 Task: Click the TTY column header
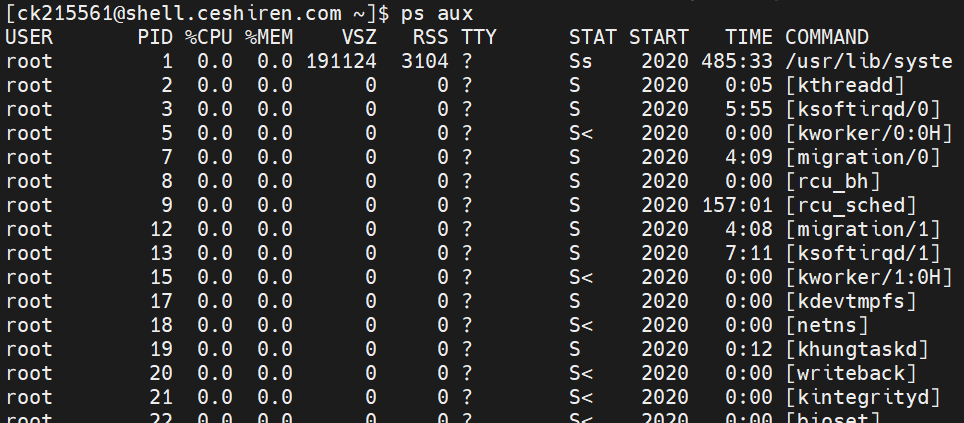click(x=479, y=37)
